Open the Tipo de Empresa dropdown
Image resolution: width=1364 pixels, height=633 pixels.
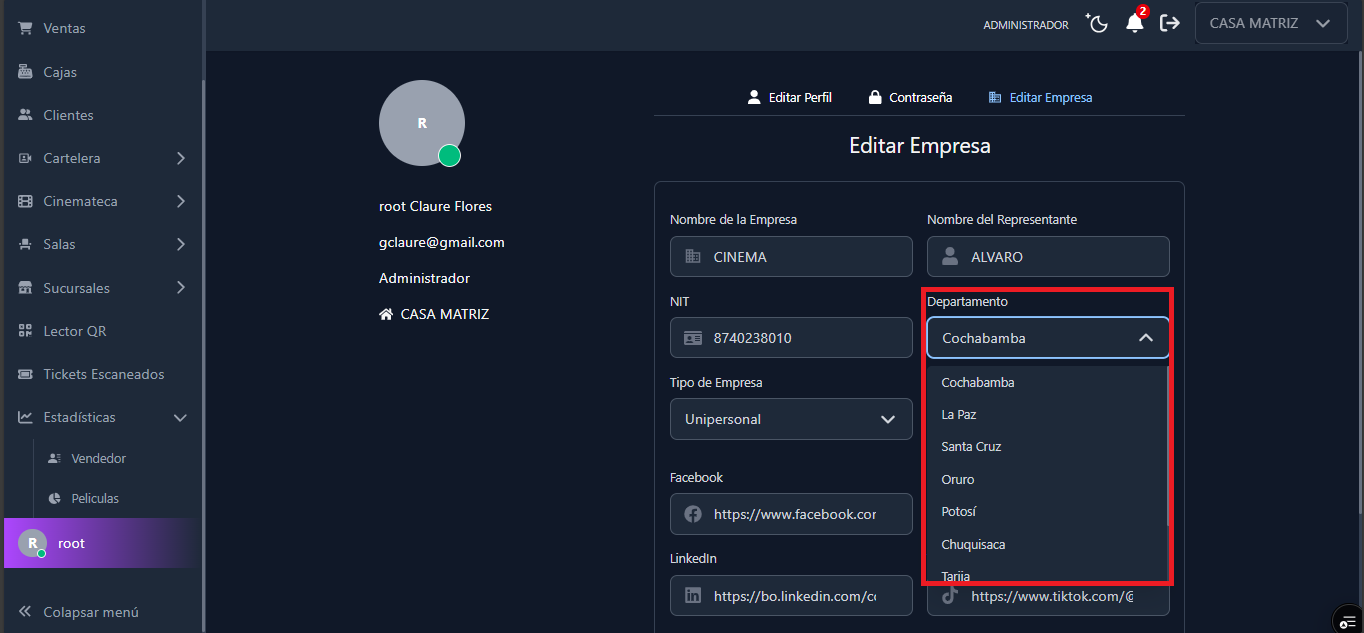point(791,419)
